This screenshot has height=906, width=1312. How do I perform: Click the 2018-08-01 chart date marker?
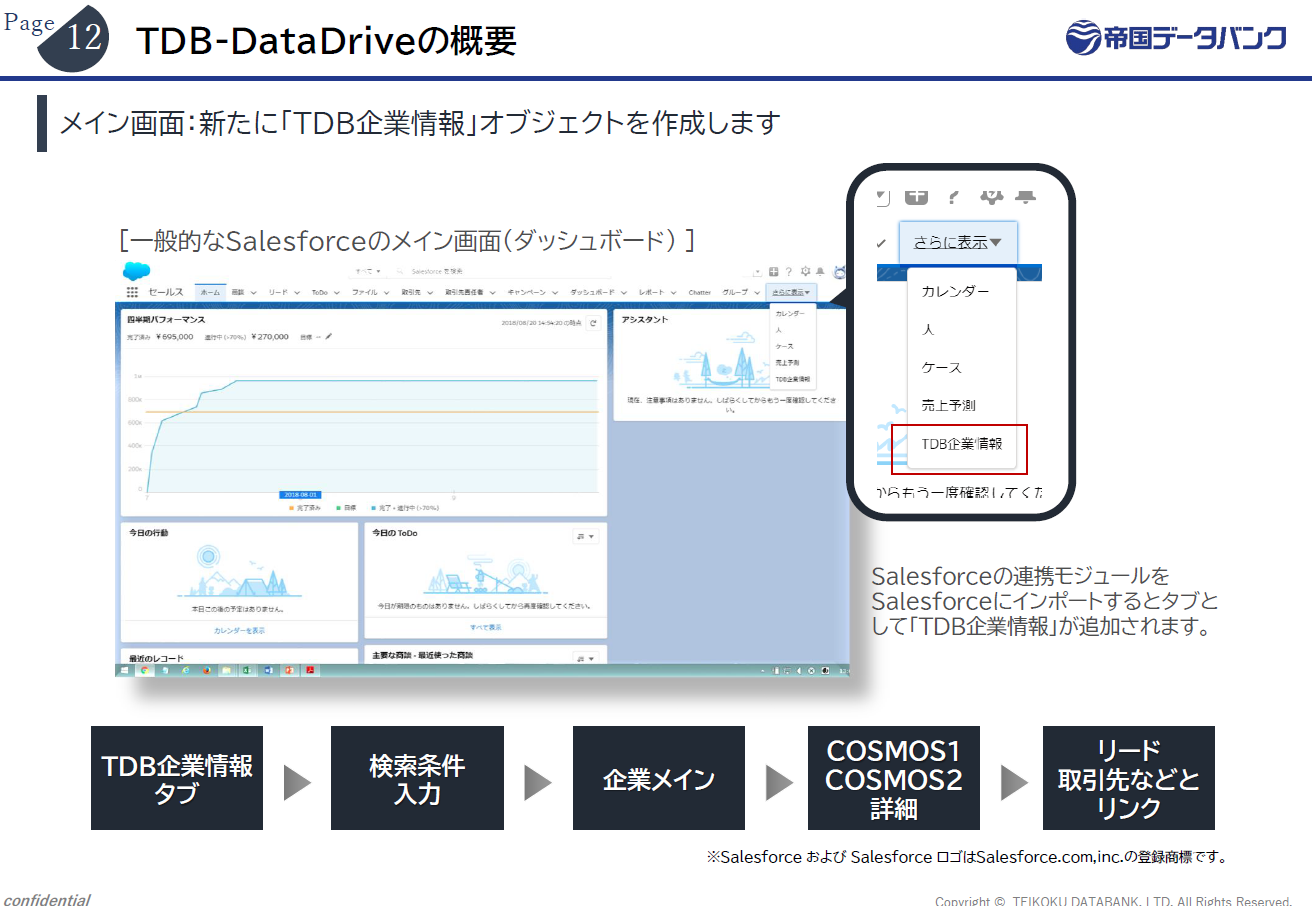tap(300, 495)
